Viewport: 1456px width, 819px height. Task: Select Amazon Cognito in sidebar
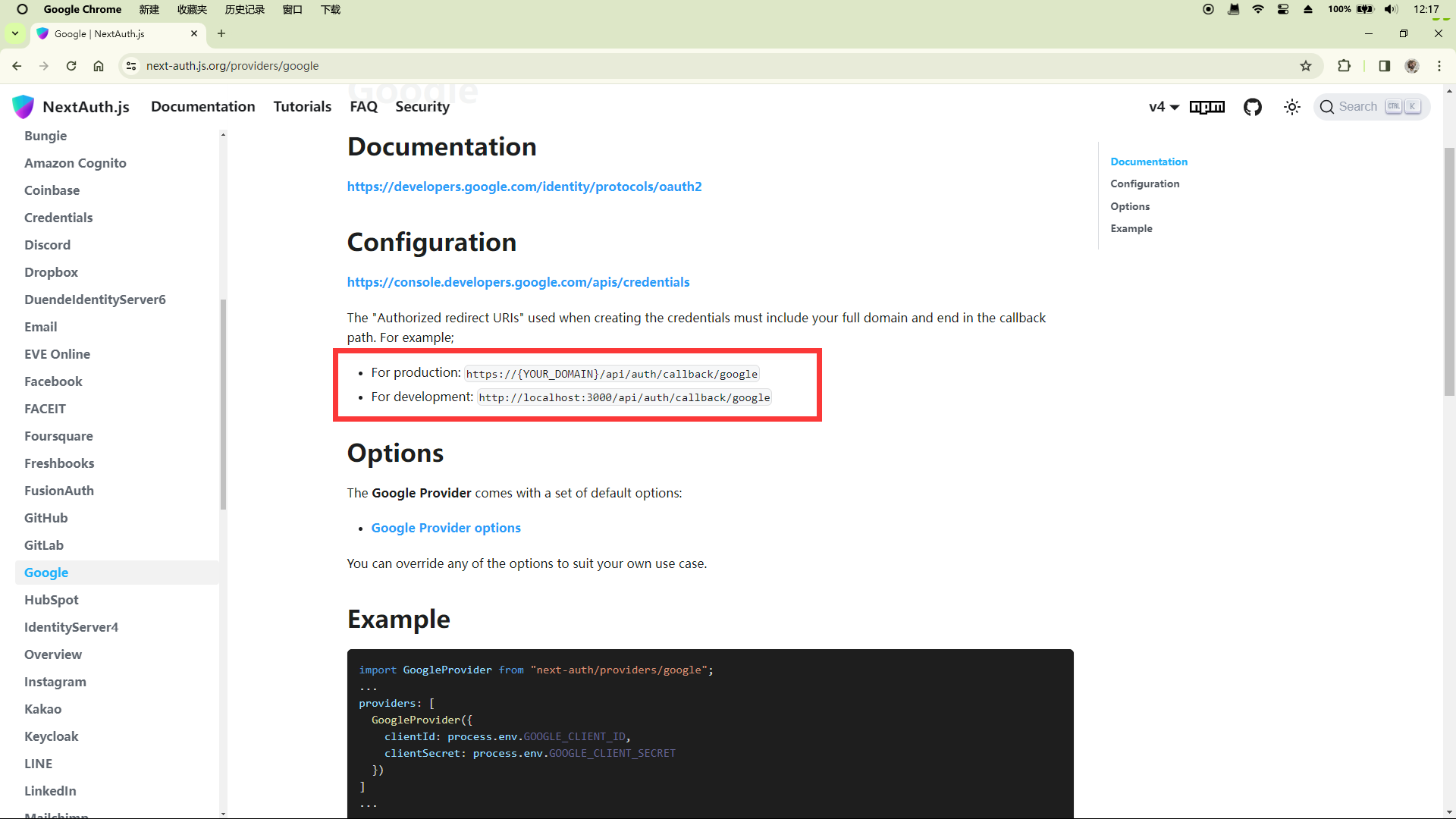tap(75, 163)
